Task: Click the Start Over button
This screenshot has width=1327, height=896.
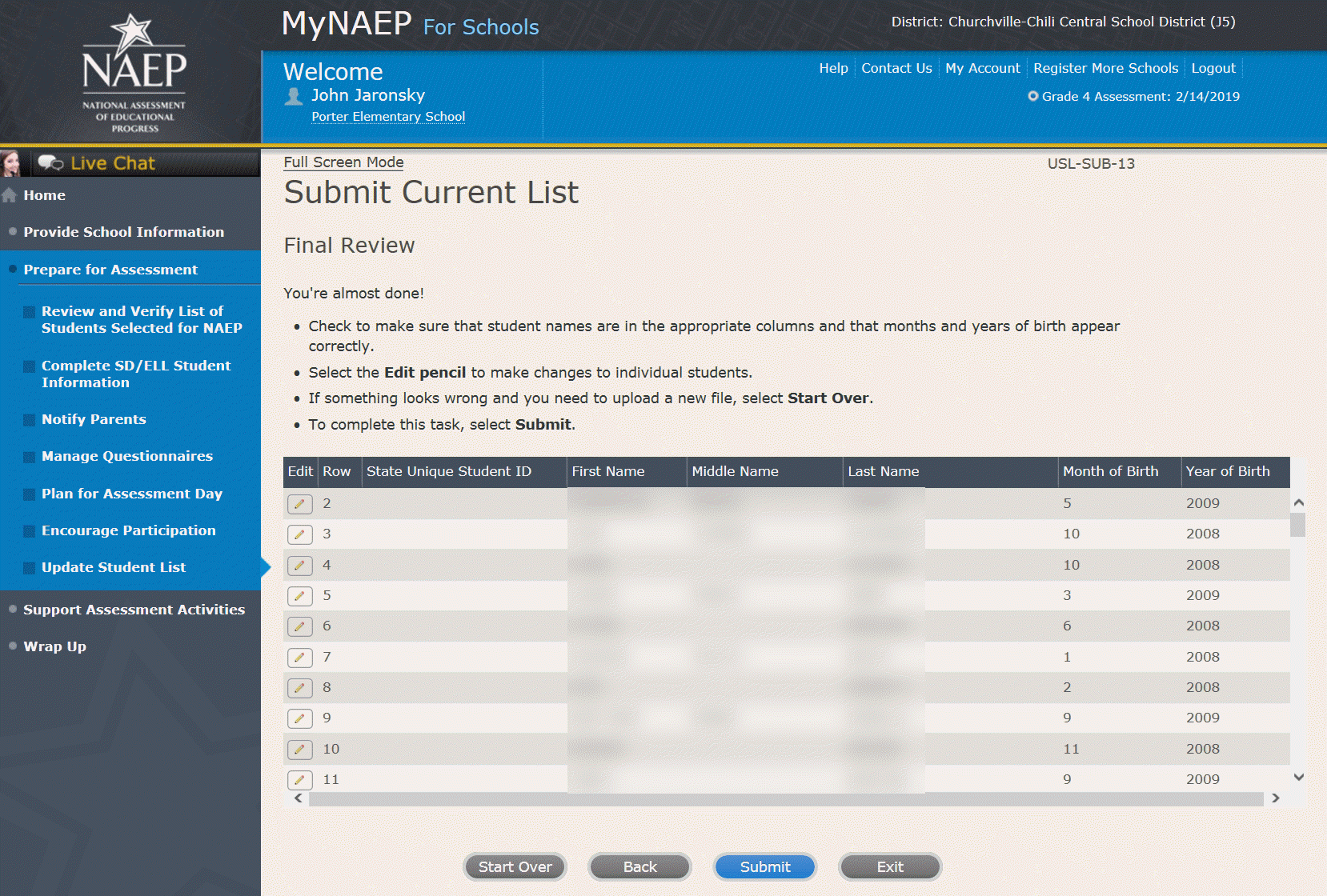Action: pos(515,866)
